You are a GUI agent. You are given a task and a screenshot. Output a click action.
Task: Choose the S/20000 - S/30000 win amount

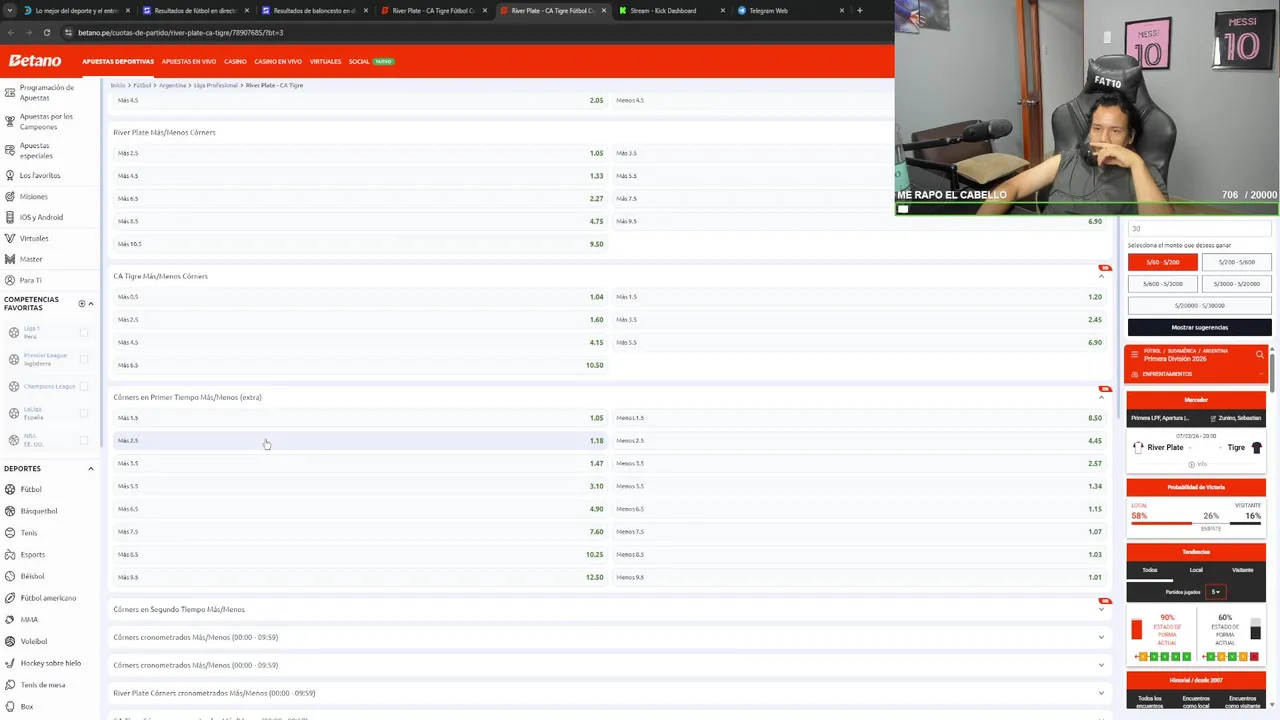click(x=1200, y=305)
